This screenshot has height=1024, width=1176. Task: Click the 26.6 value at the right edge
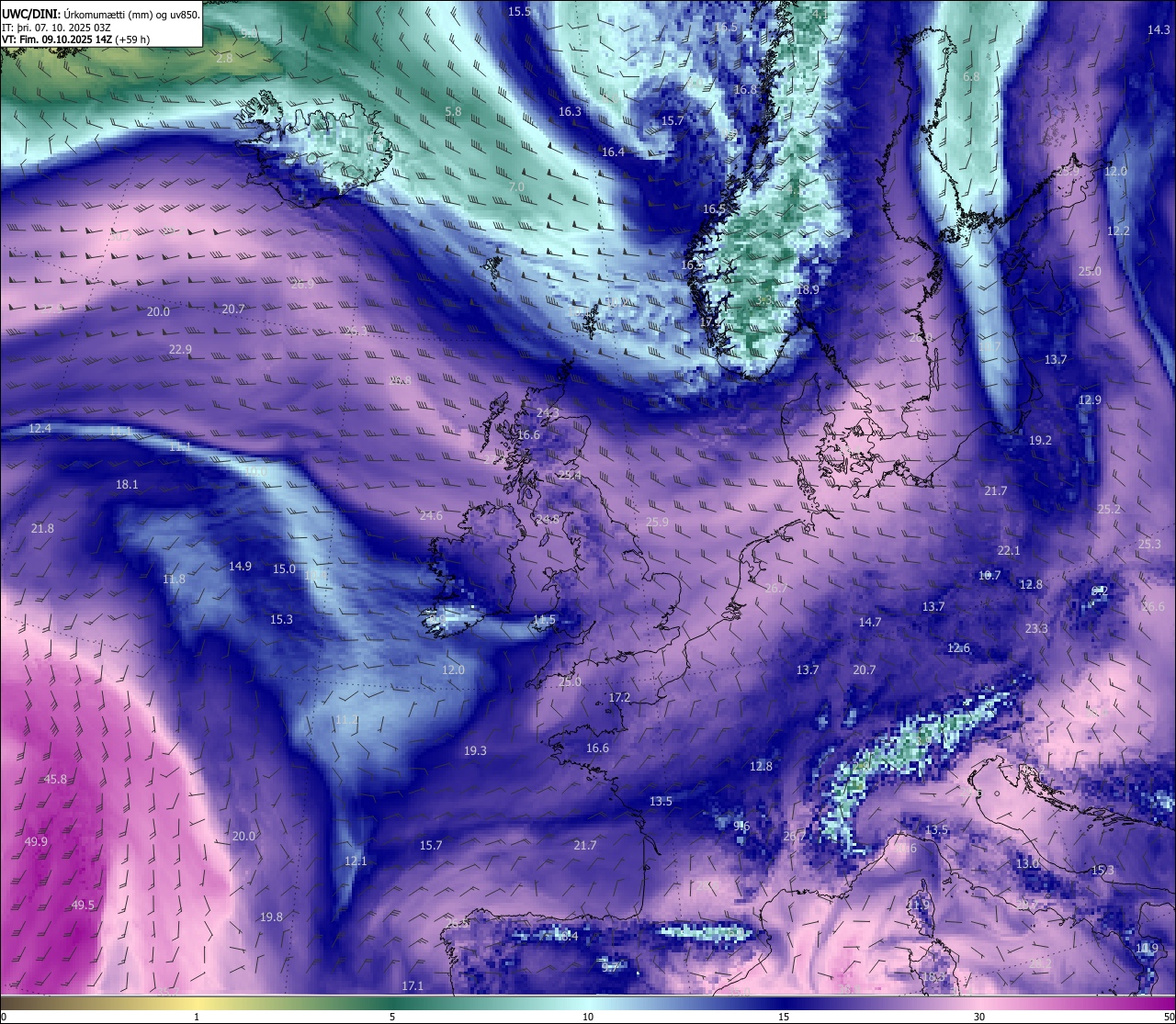[1153, 606]
